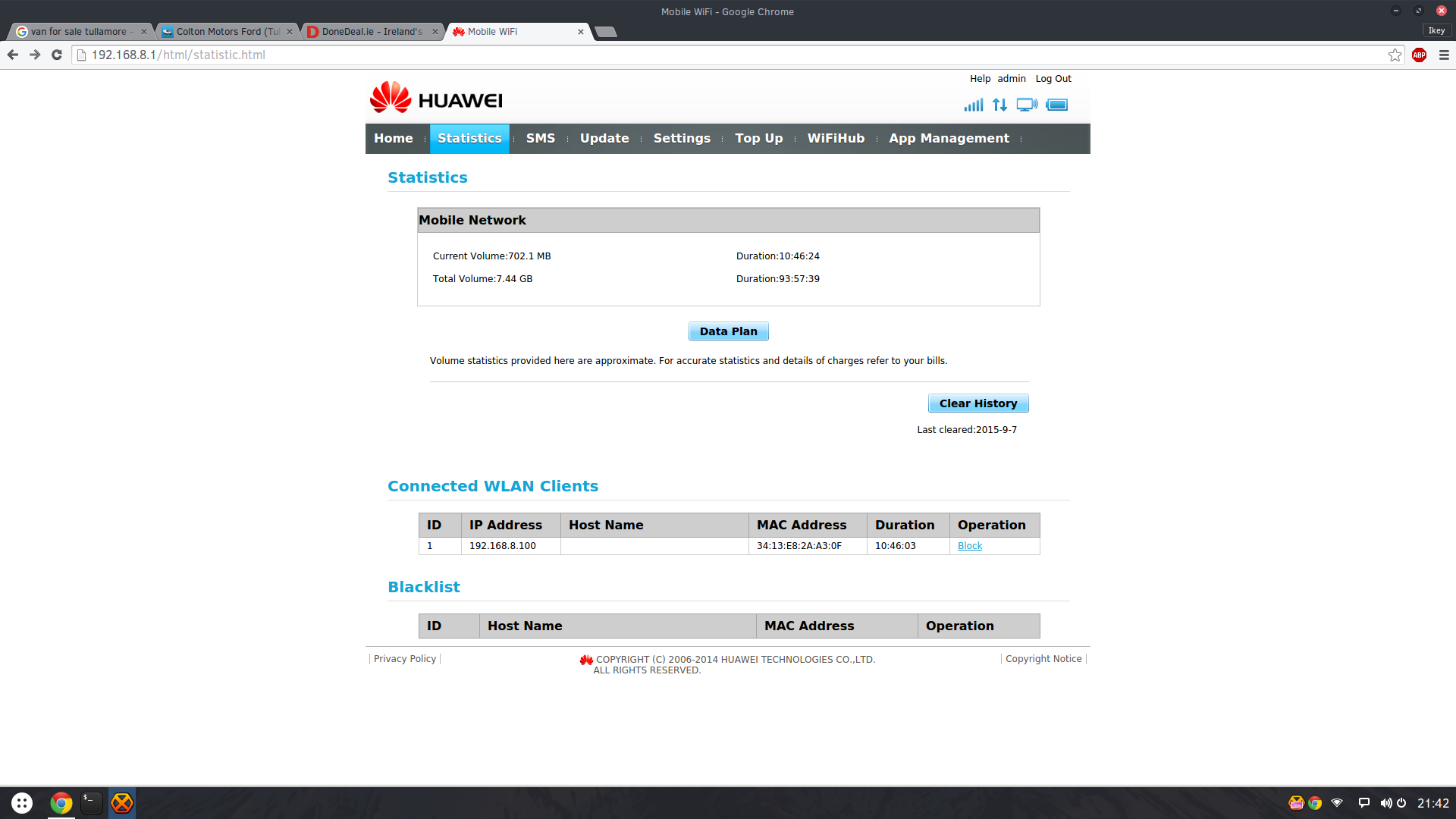Image resolution: width=1456 pixels, height=819 pixels.
Task: Open the Home menu
Action: coord(394,138)
